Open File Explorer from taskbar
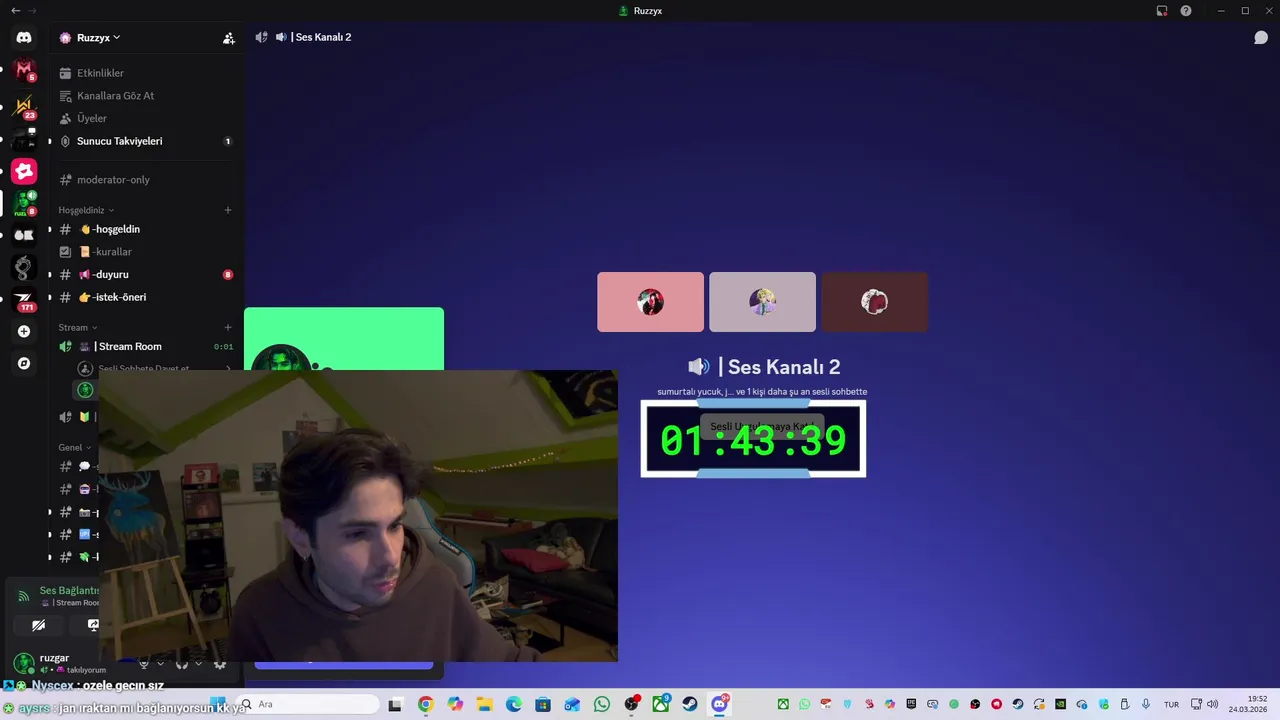Image resolution: width=1280 pixels, height=720 pixels. [484, 705]
